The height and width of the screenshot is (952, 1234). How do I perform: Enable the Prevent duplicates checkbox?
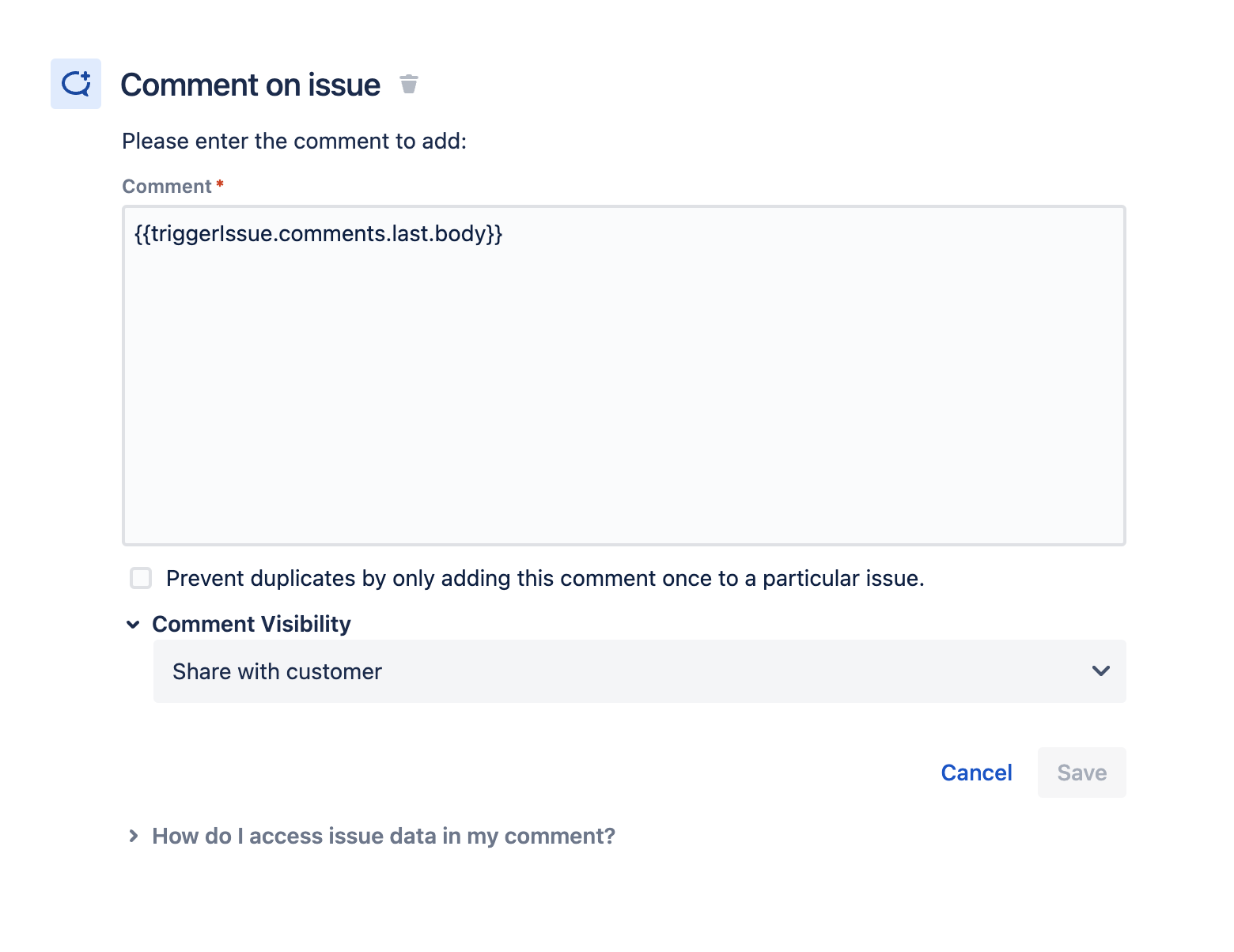tap(141, 578)
